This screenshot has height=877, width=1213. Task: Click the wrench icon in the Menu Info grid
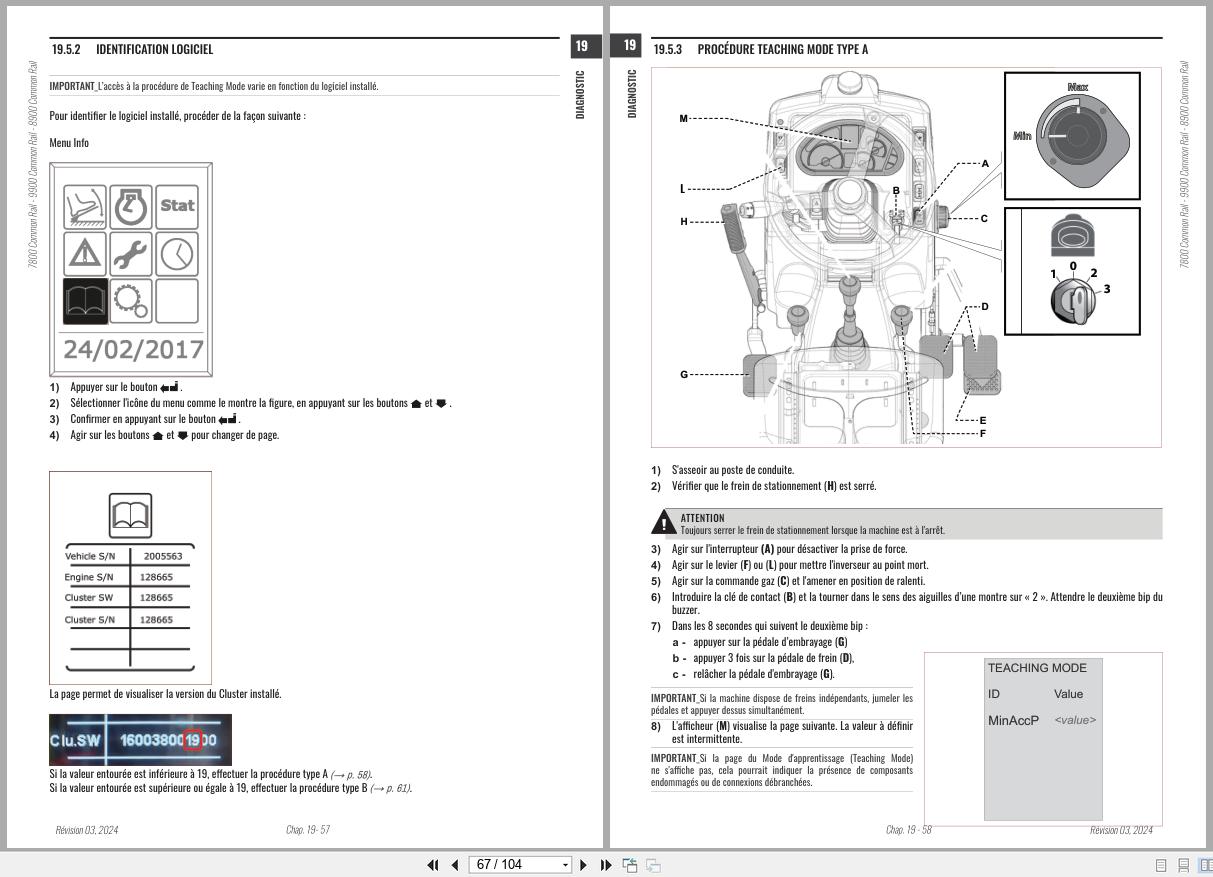click(x=129, y=254)
